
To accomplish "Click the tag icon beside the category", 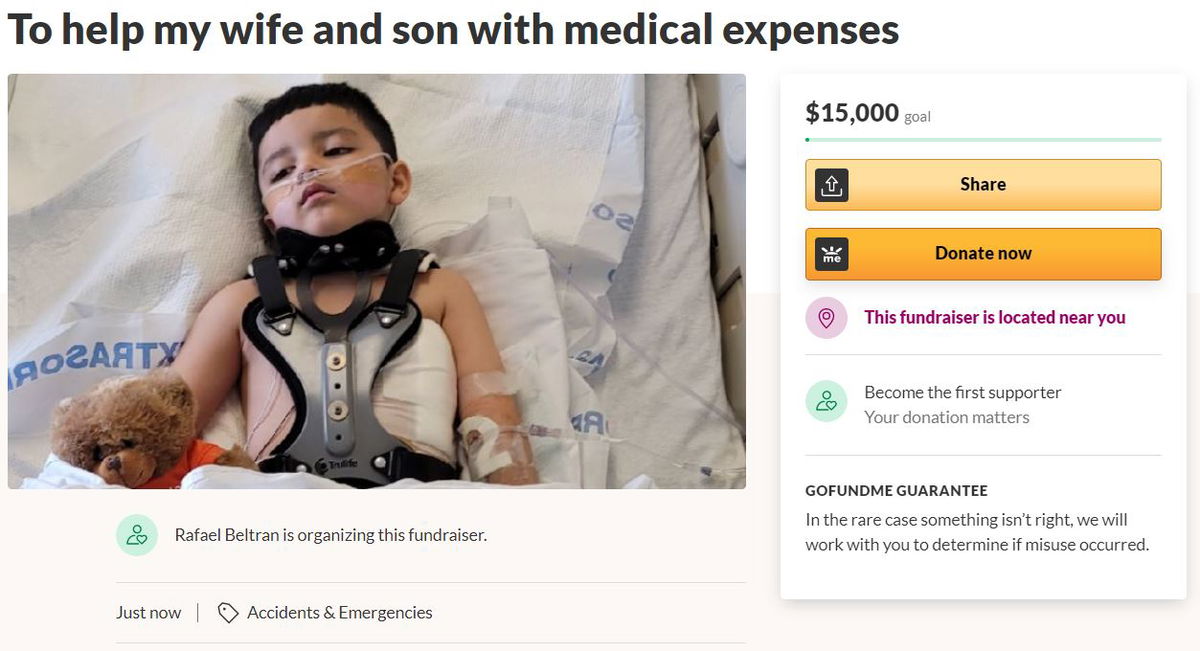I will (x=228, y=613).
